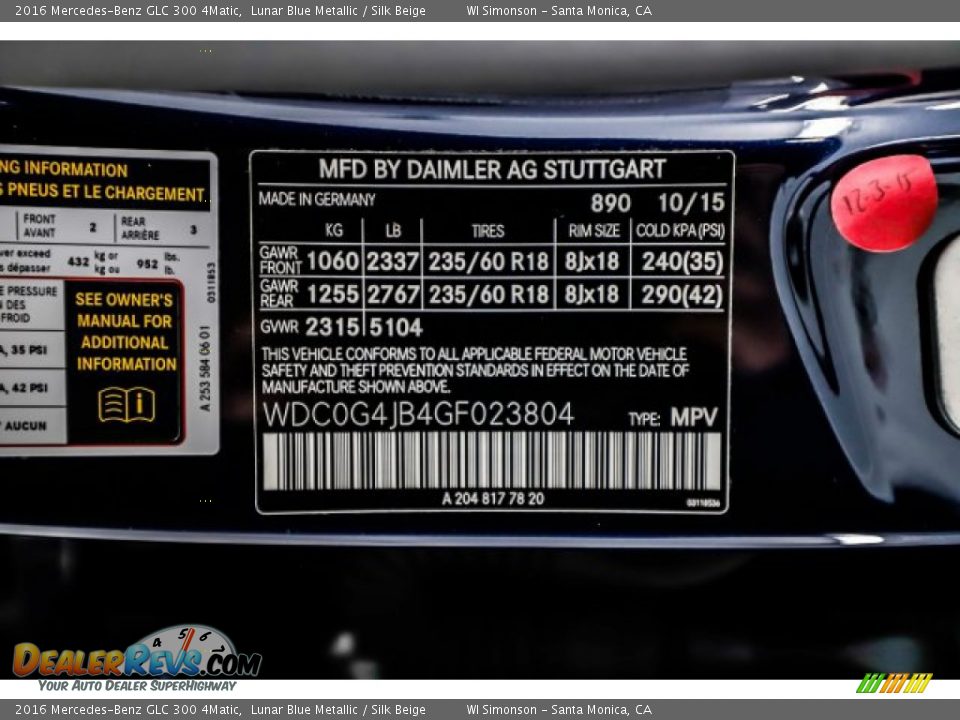Click the bottom Lunar Blue Metallic / Silk Beige caption
The image size is (960, 720).
click(338, 710)
